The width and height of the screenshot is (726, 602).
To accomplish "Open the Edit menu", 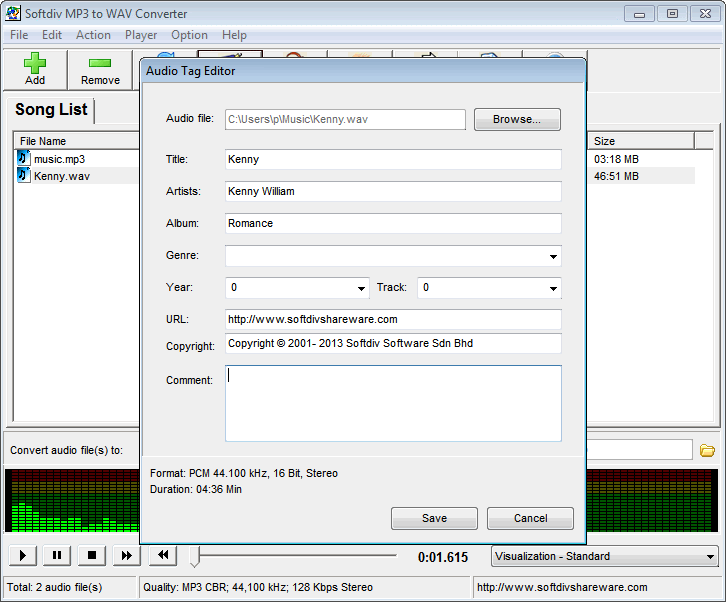I will coord(52,35).
